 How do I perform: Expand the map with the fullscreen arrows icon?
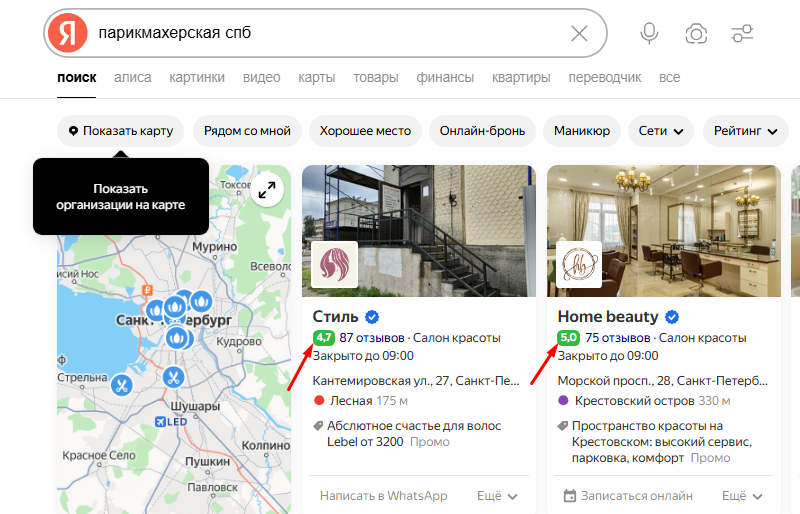point(267,190)
